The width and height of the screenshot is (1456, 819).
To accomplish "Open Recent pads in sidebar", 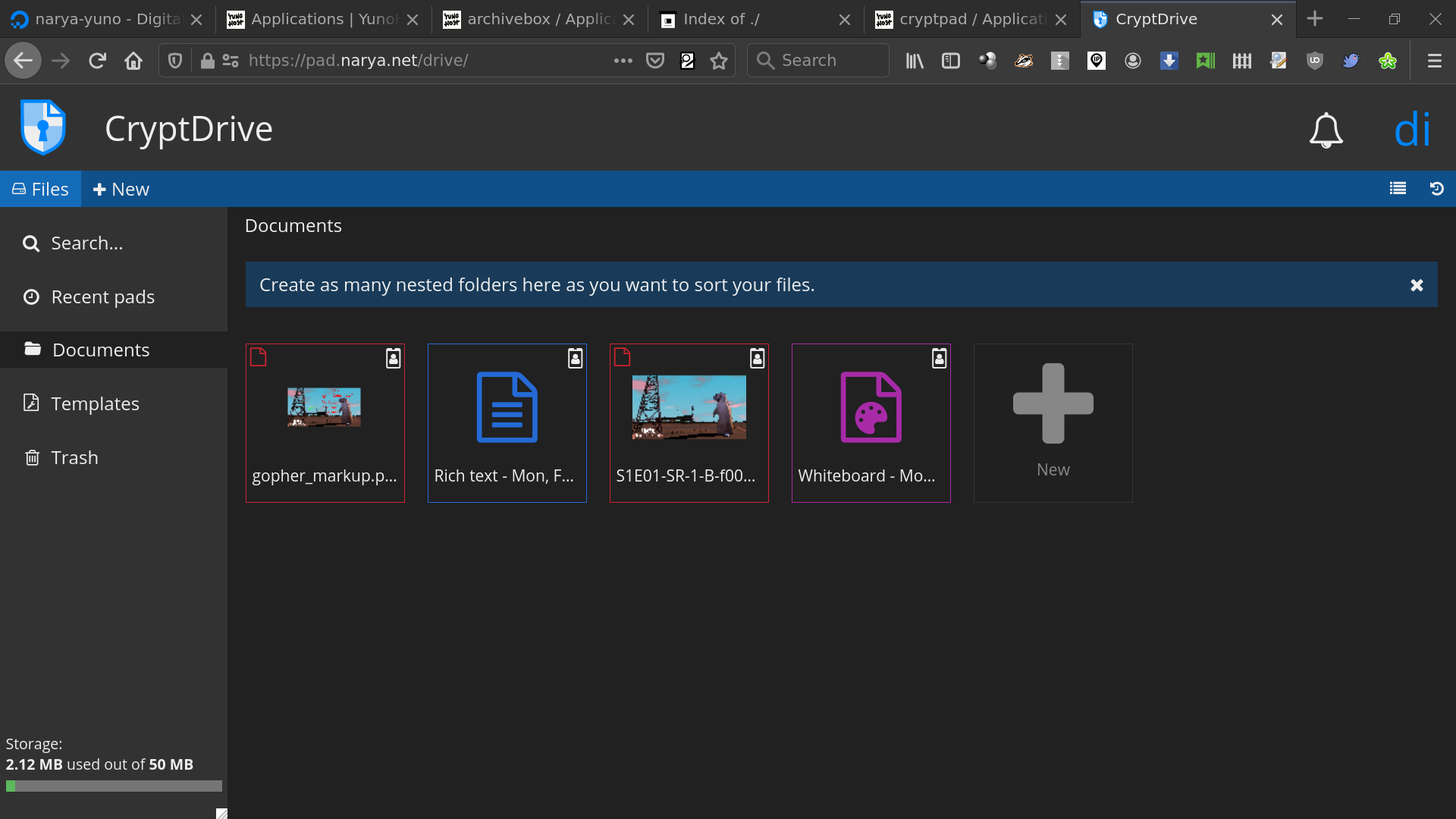I will click(x=102, y=297).
